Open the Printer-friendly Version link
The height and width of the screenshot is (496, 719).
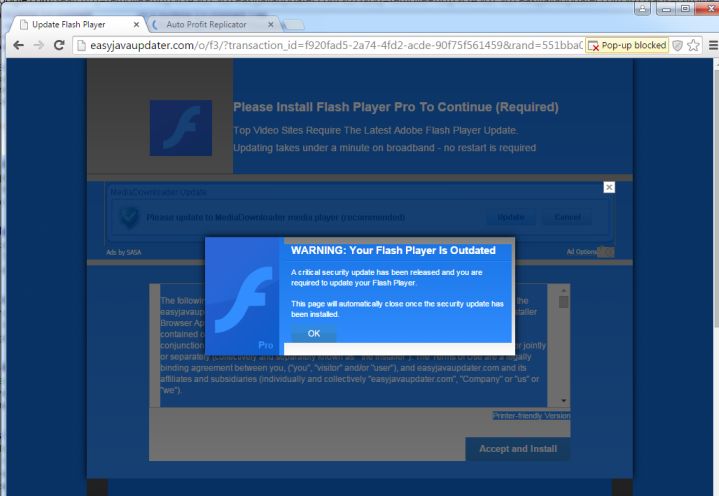click(531, 416)
